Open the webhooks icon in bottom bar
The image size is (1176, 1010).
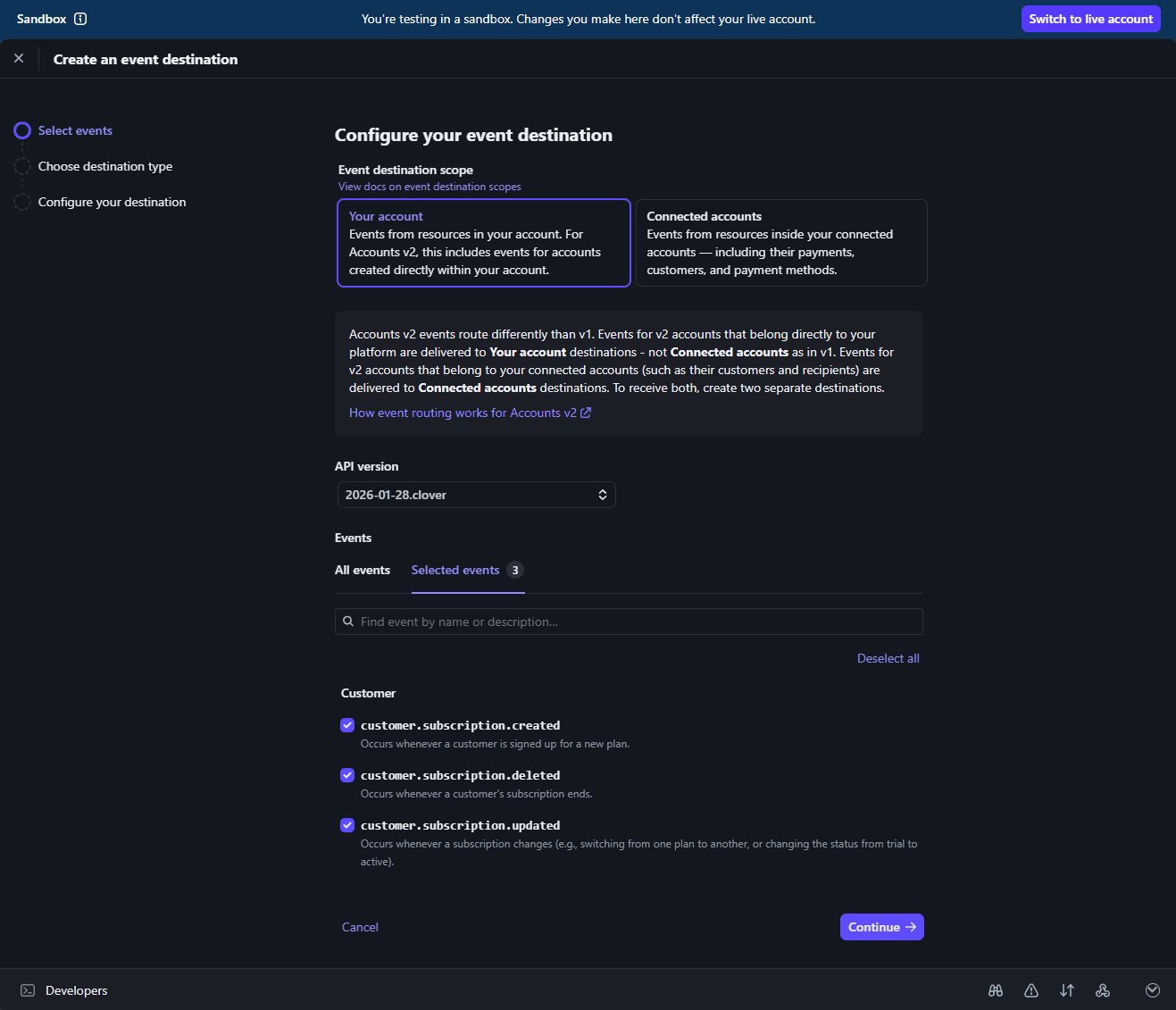click(1103, 990)
